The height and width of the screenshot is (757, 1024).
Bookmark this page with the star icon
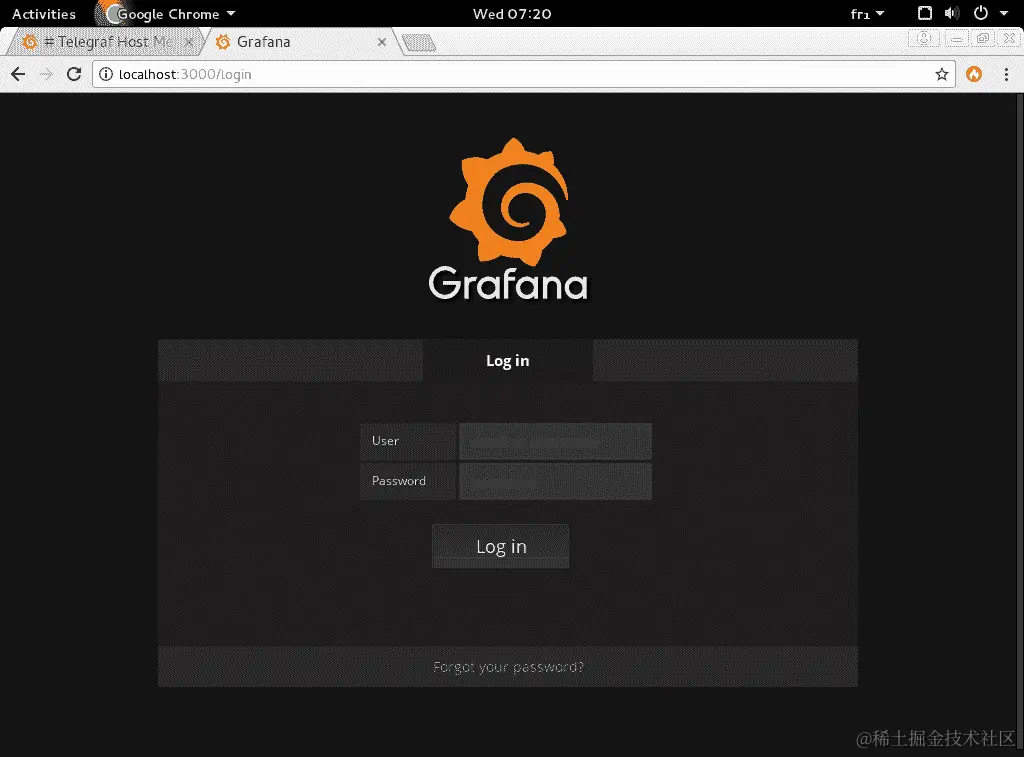tap(941, 74)
